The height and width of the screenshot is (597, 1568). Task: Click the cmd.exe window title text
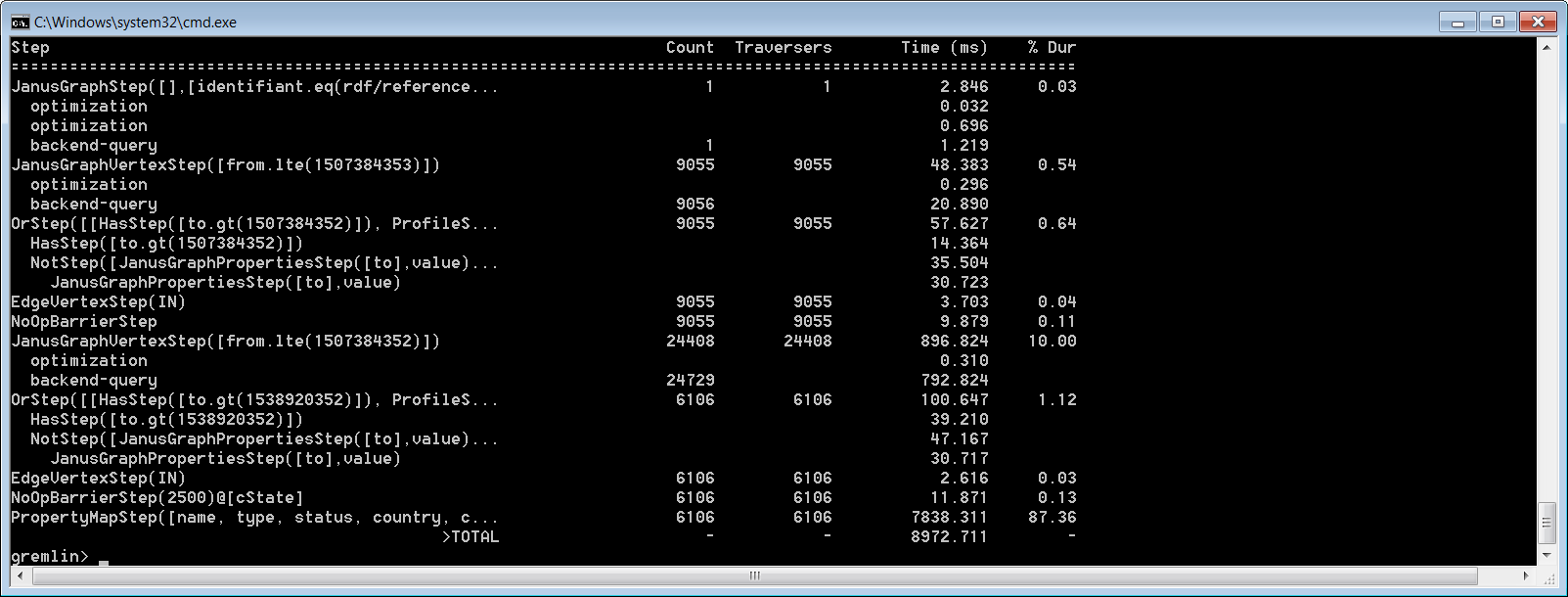click(136, 23)
